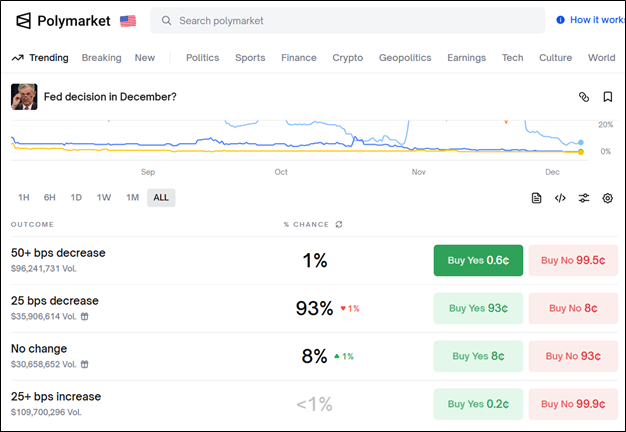The image size is (626, 432).
Task: Select the 1H chart time range
Action: (x=24, y=198)
